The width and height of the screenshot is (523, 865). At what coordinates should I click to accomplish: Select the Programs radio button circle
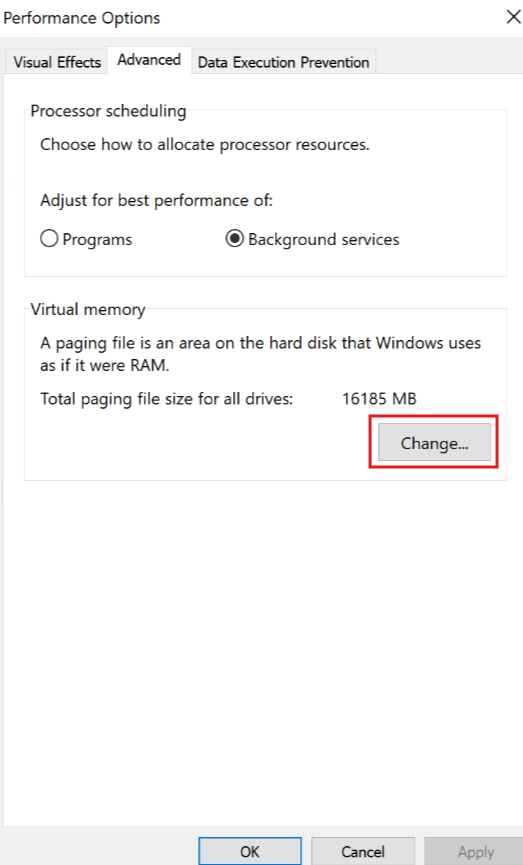point(49,239)
